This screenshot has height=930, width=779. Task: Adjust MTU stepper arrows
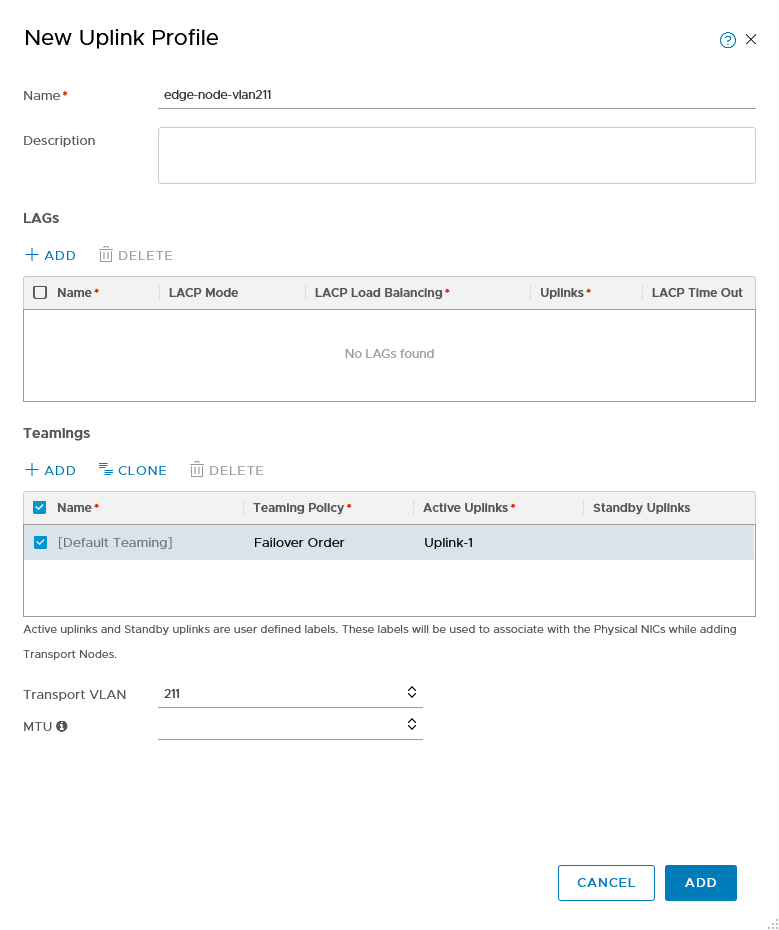(412, 724)
